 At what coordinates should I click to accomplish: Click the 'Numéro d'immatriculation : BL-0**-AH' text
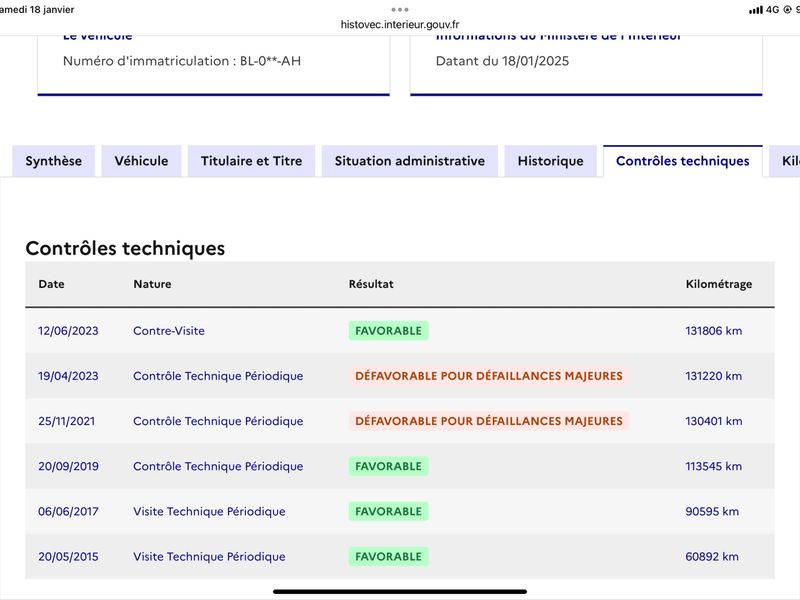click(182, 61)
